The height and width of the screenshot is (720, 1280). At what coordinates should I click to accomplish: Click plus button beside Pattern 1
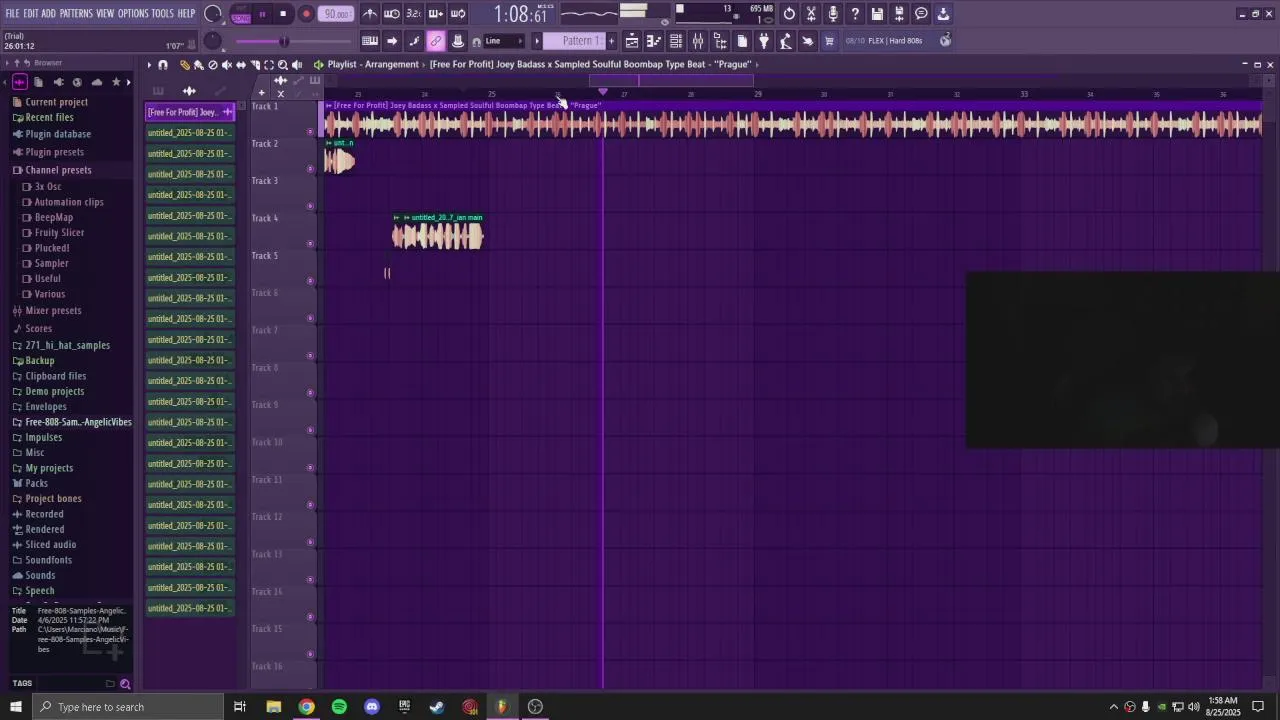612,41
